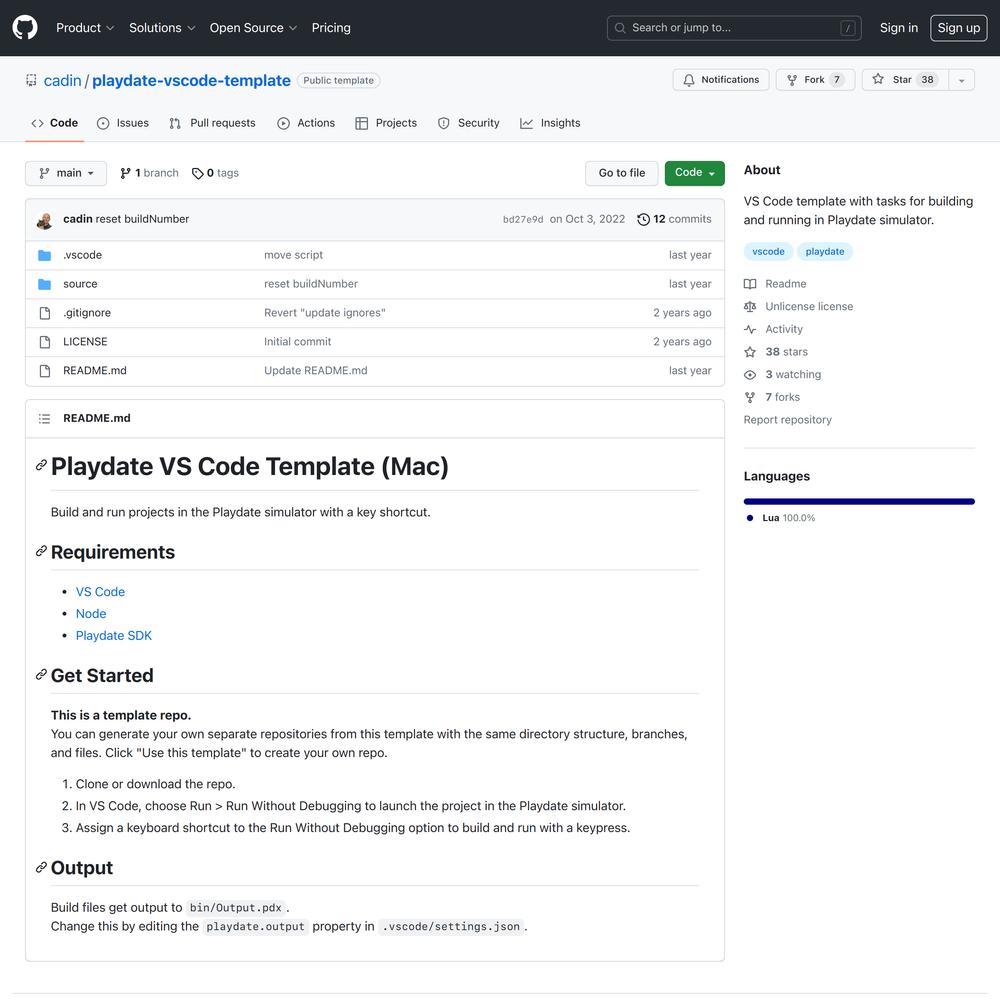This screenshot has height=1000, width=1000.
Task: Open the 'reset buildNumber' commit message in header
Action: [142, 219]
